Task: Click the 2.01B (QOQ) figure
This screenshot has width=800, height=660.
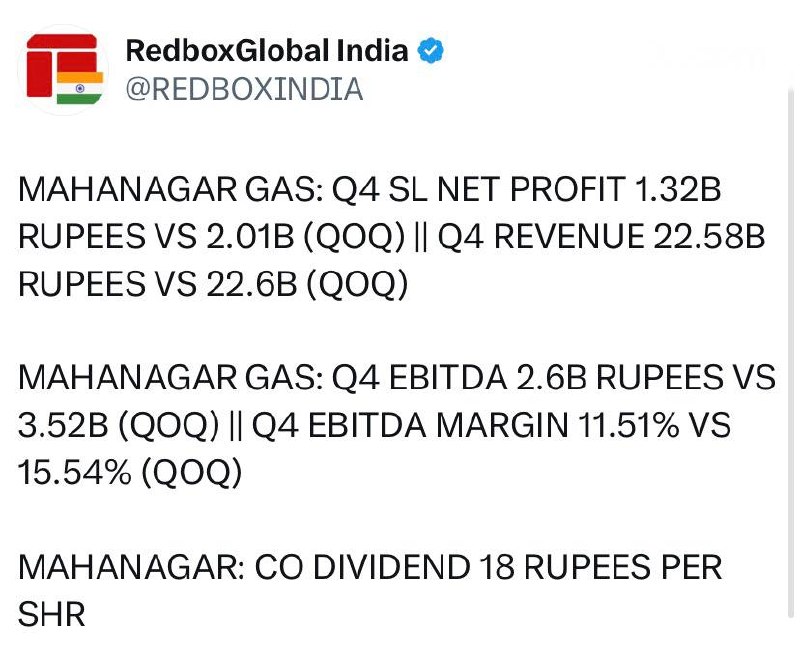Action: click(x=306, y=237)
